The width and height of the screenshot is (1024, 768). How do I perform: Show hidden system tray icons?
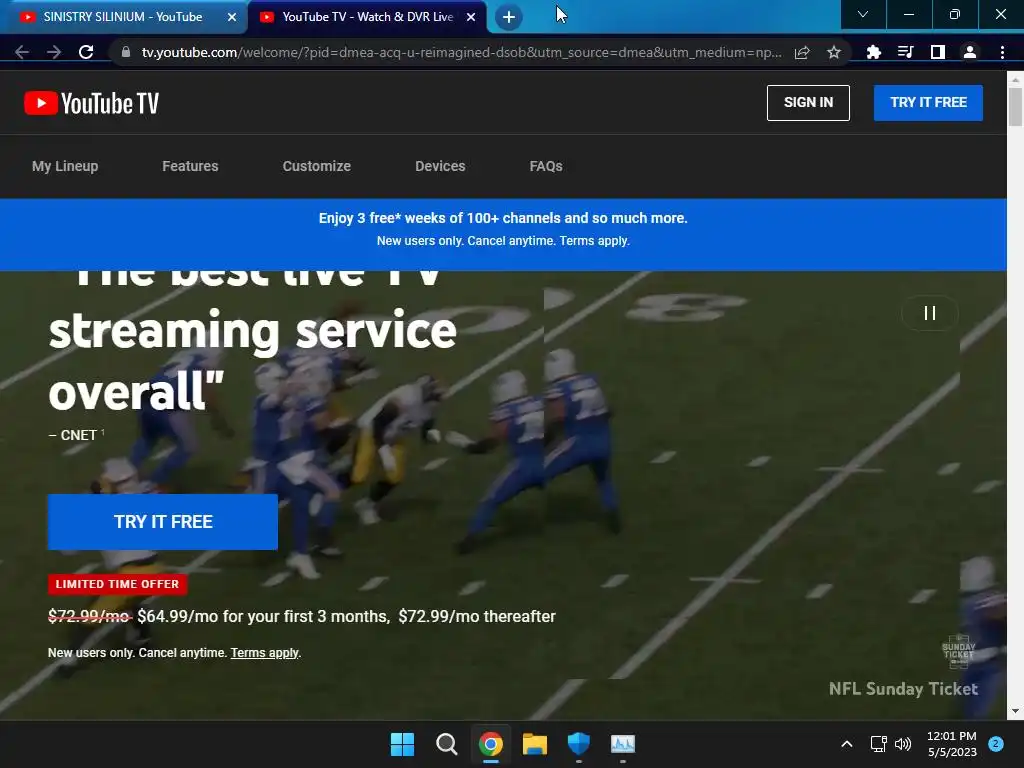pos(846,744)
